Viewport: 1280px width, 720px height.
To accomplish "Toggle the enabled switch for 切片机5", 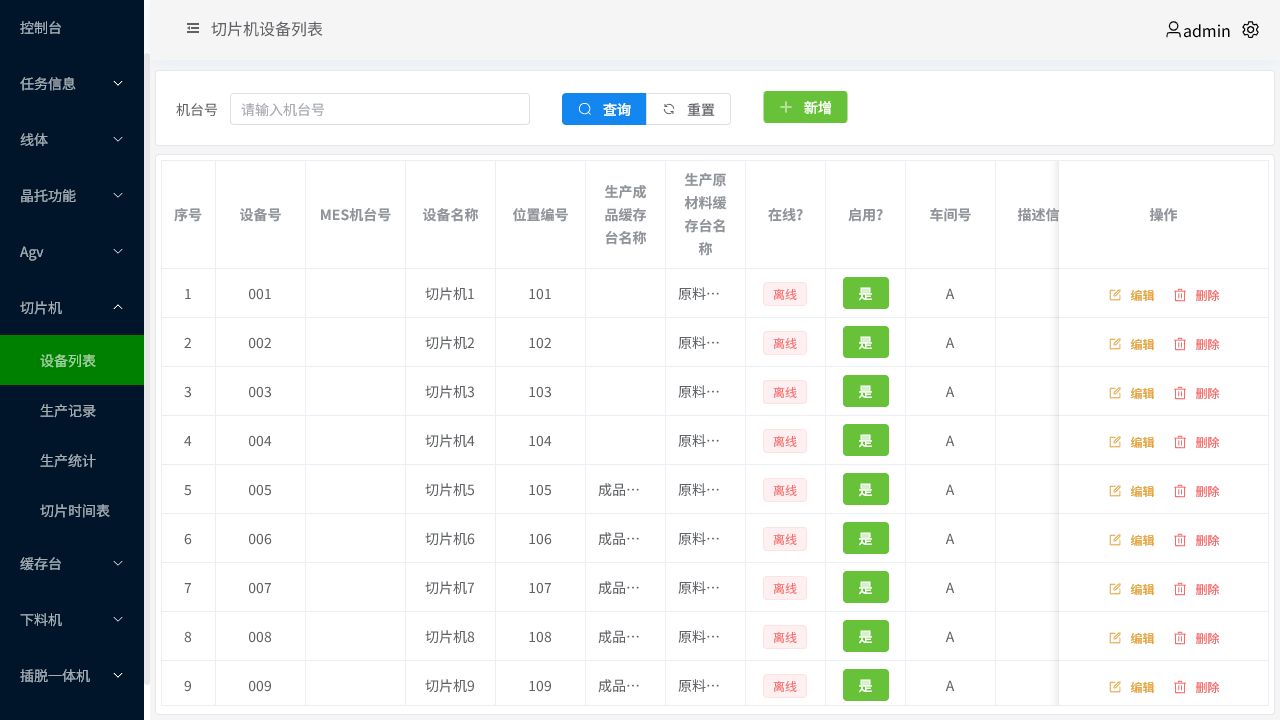I will pyautogui.click(x=866, y=489).
